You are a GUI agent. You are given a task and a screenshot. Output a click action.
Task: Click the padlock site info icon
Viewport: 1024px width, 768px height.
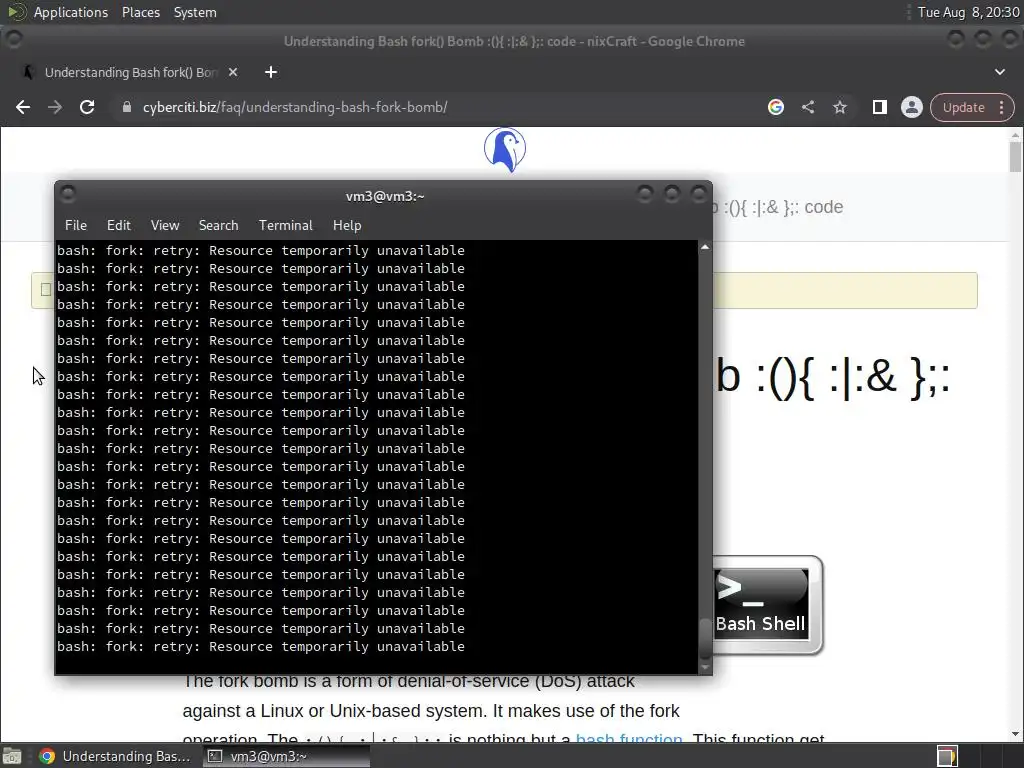click(127, 107)
